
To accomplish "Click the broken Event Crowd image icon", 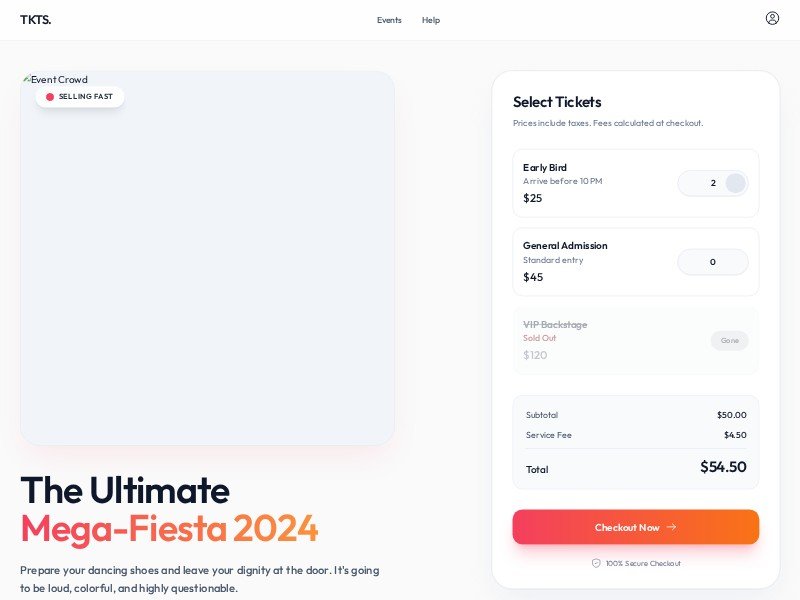I will point(26,78).
